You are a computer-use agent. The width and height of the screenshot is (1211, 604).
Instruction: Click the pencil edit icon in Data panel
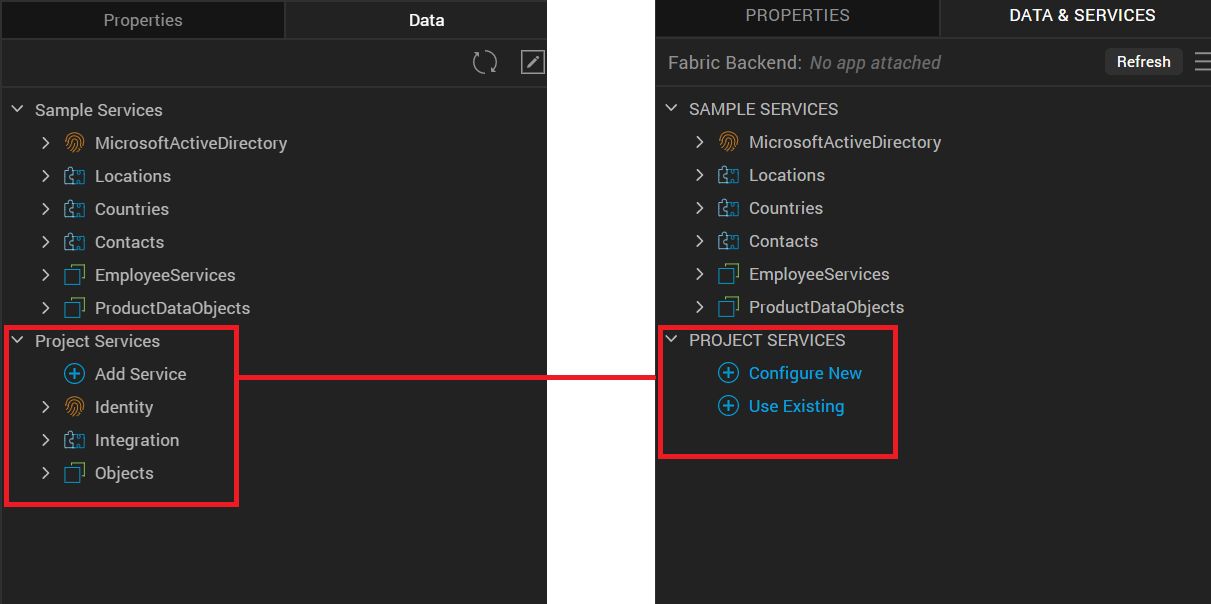[533, 63]
